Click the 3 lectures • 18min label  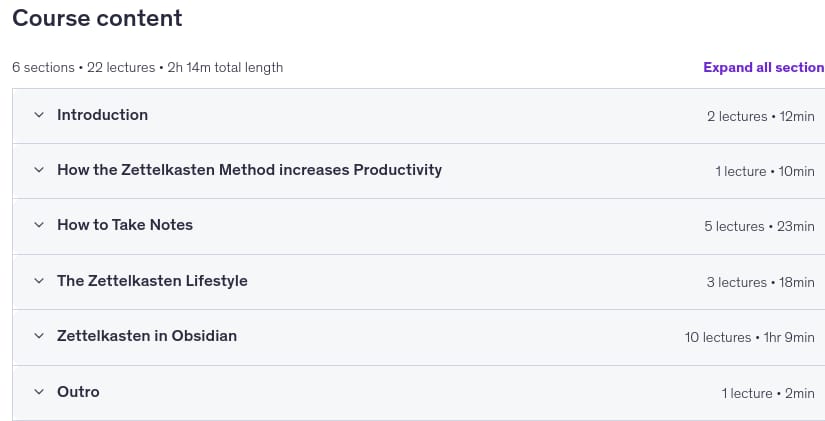pyautogui.click(x=760, y=283)
